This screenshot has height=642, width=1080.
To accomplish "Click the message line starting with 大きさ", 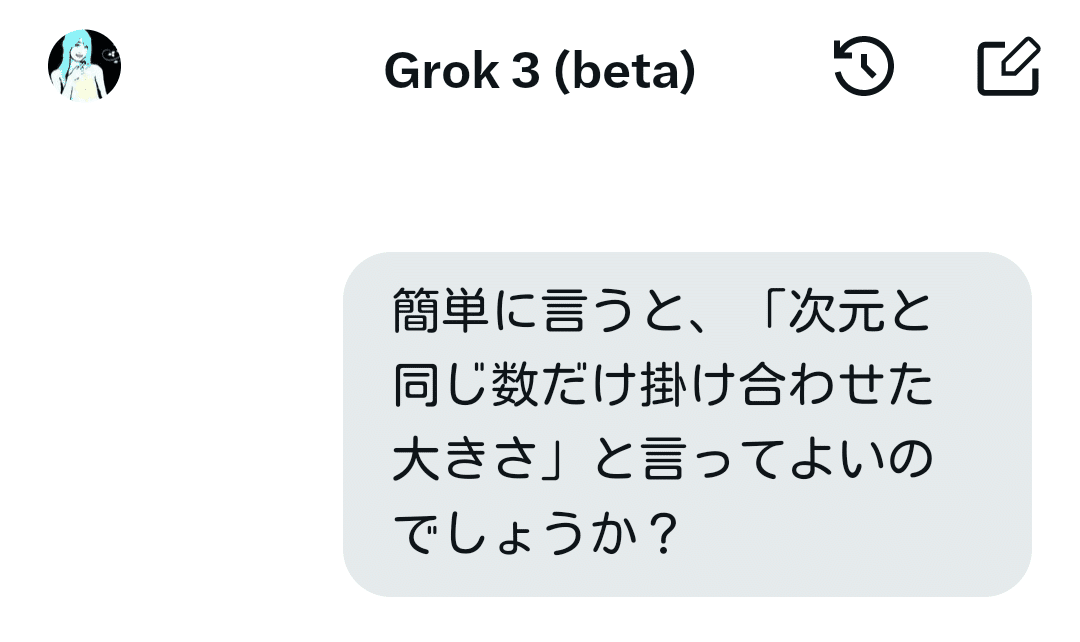I will tap(663, 459).
